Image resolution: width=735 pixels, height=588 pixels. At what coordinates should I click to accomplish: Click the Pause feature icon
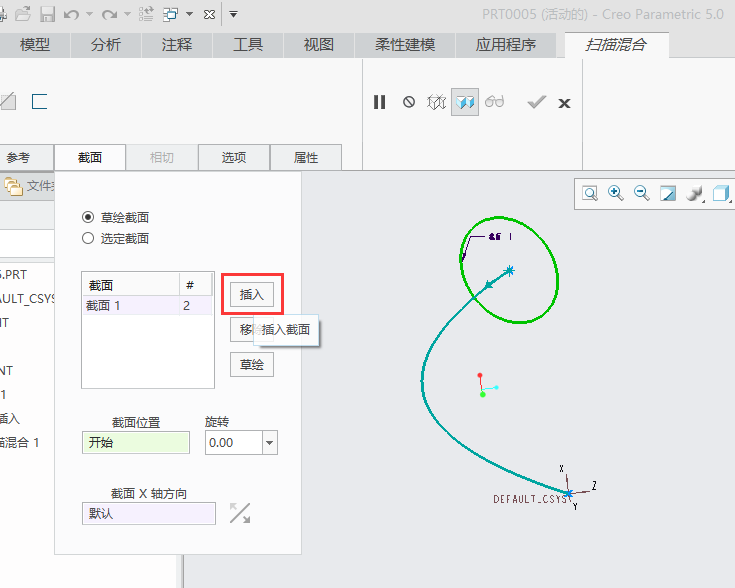click(x=379, y=102)
